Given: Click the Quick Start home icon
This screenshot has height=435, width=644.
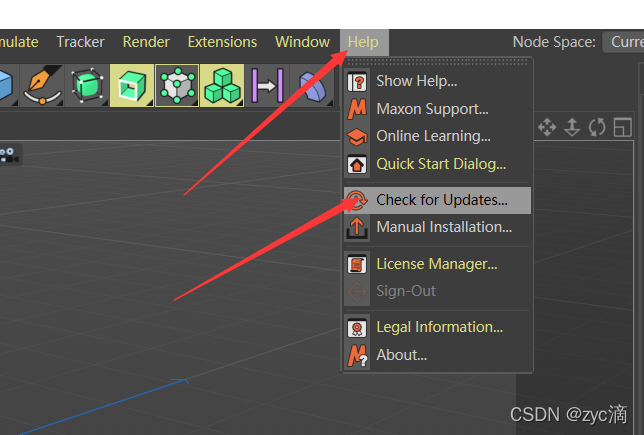Looking at the screenshot, I should pyautogui.click(x=357, y=165).
